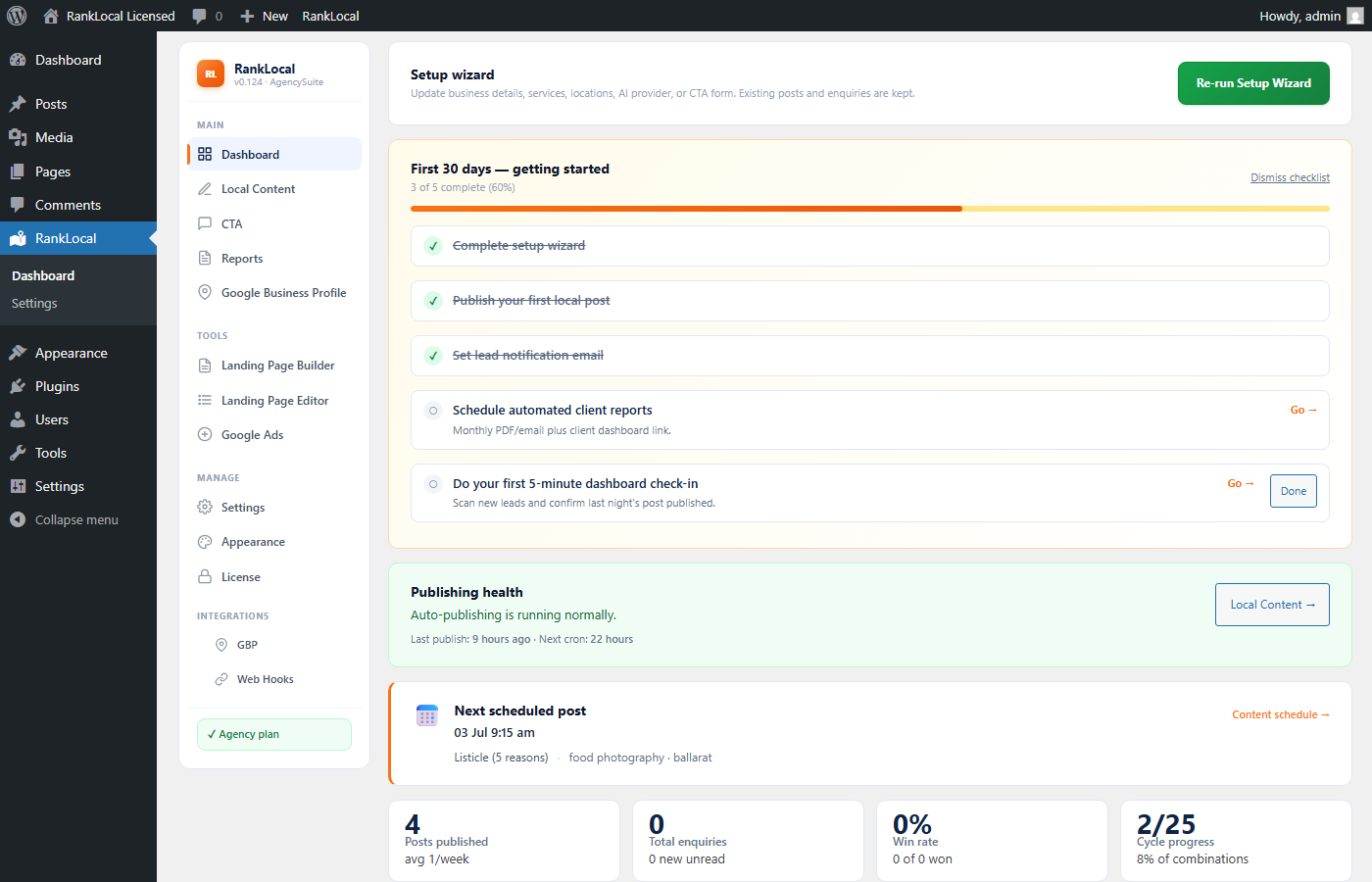The width and height of the screenshot is (1372, 882).
Task: Click the pin icon beside GBP
Action: tap(221, 645)
